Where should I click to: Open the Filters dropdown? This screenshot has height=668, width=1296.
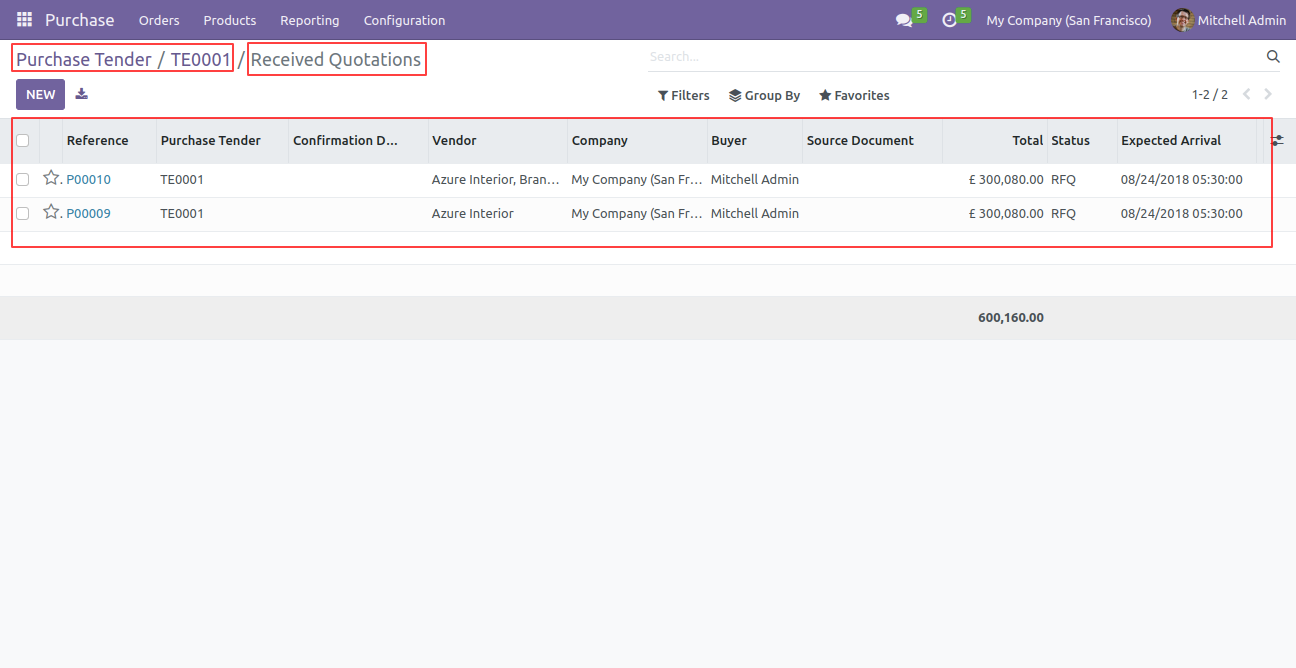point(683,96)
